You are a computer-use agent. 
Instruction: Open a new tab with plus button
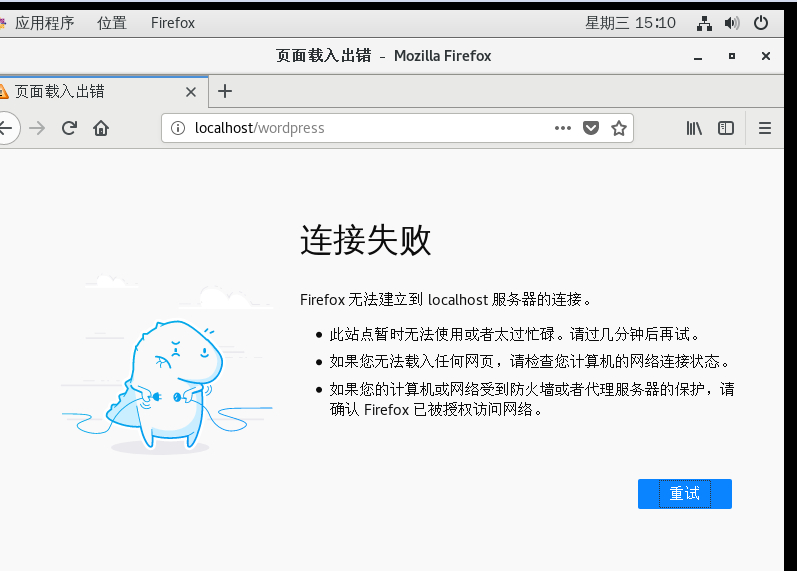click(225, 92)
